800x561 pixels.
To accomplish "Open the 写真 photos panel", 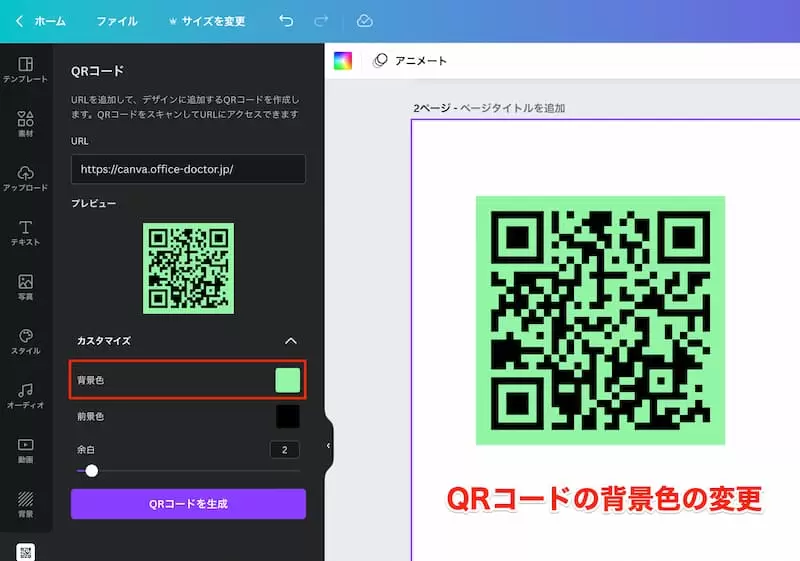I will (26, 287).
